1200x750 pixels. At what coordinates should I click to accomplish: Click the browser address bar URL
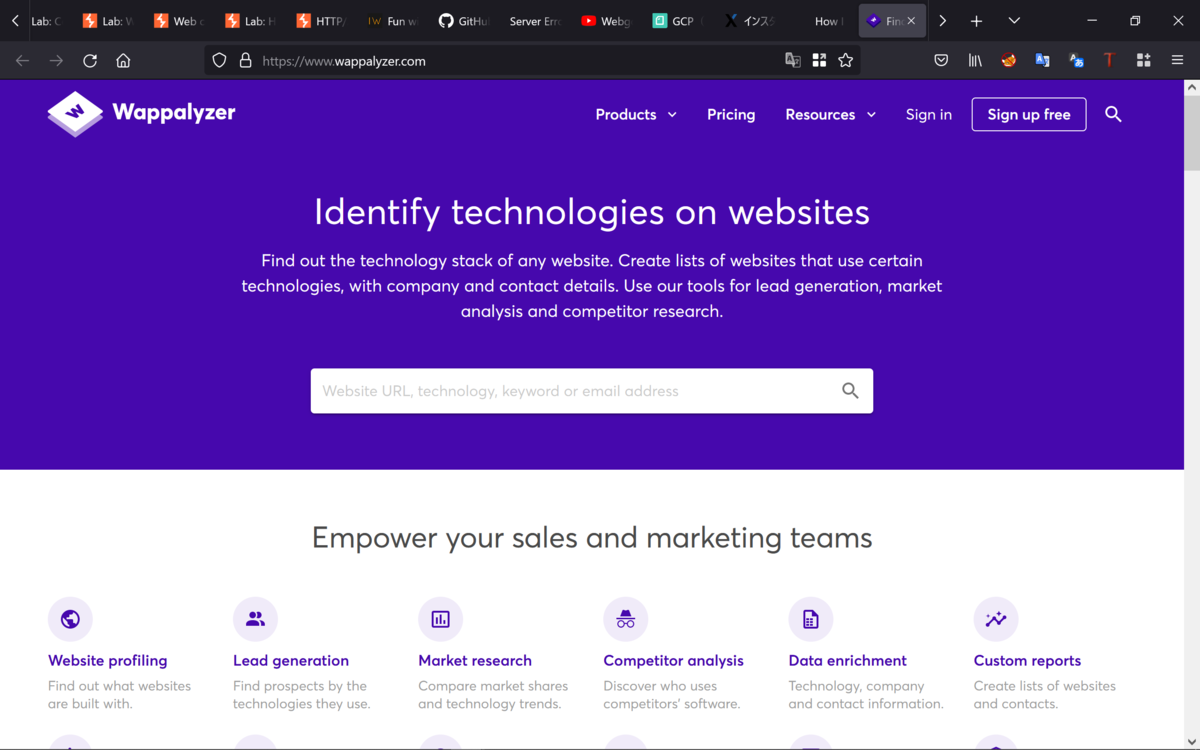click(x=344, y=61)
